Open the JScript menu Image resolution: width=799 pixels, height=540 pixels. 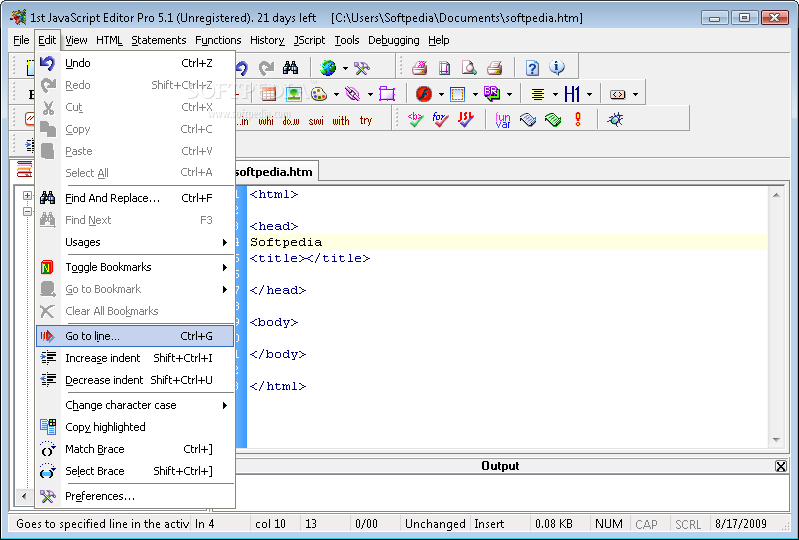309,40
